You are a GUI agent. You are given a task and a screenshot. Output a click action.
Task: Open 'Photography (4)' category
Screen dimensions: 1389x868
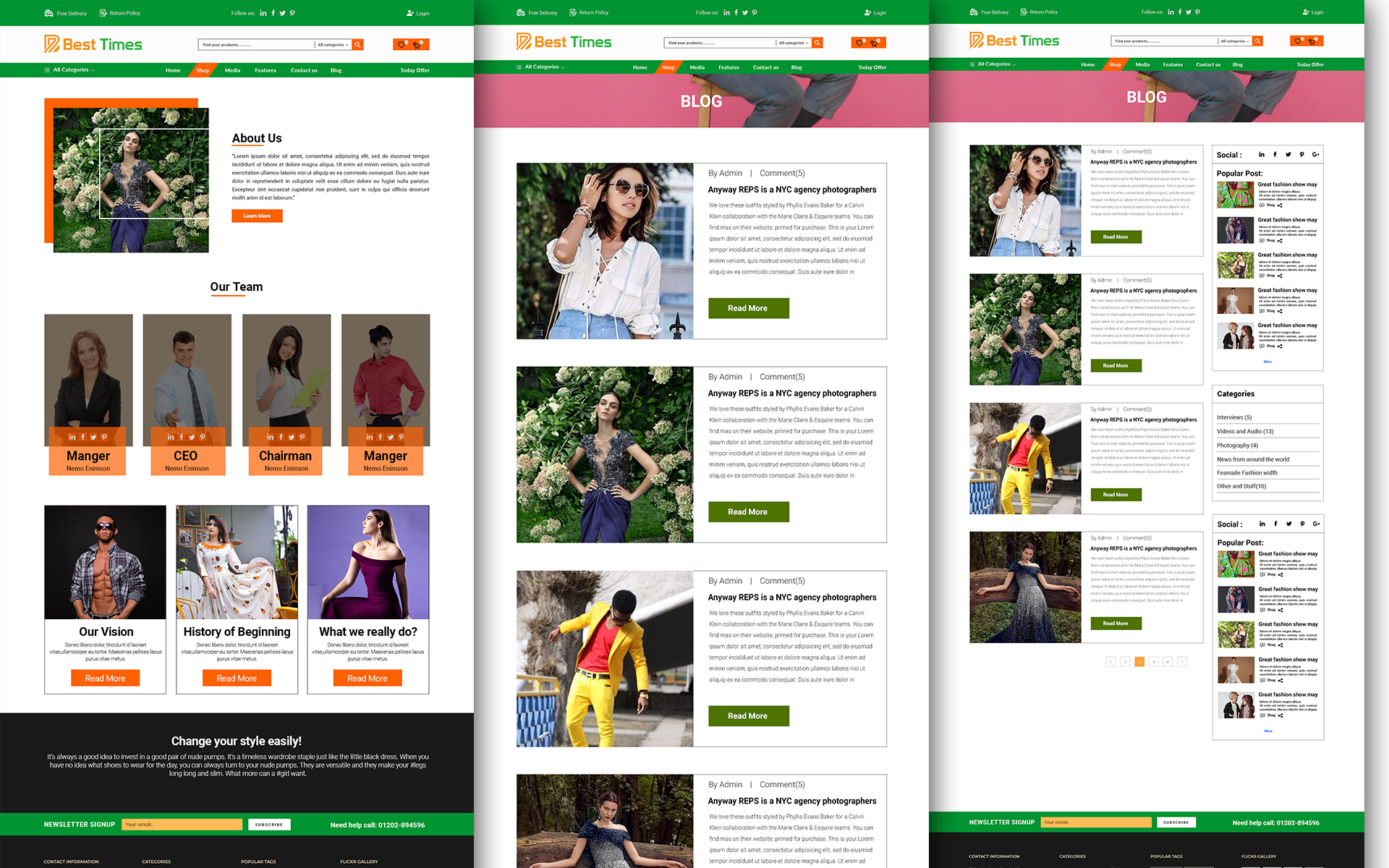1237,446
